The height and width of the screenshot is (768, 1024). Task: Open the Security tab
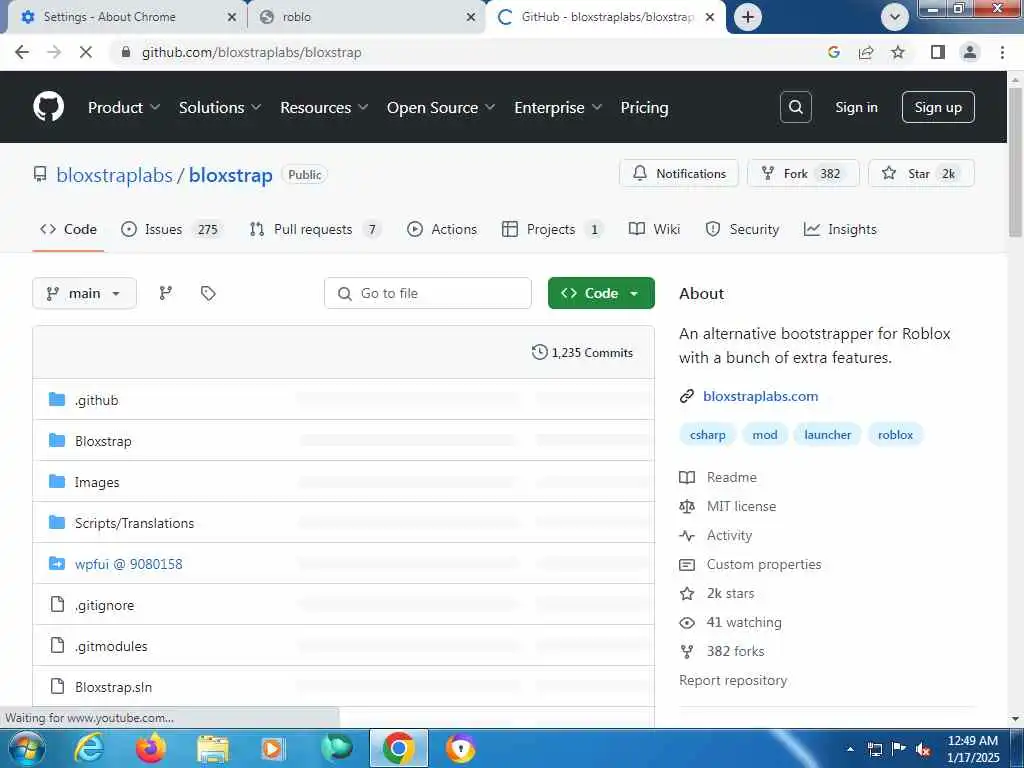(x=743, y=229)
